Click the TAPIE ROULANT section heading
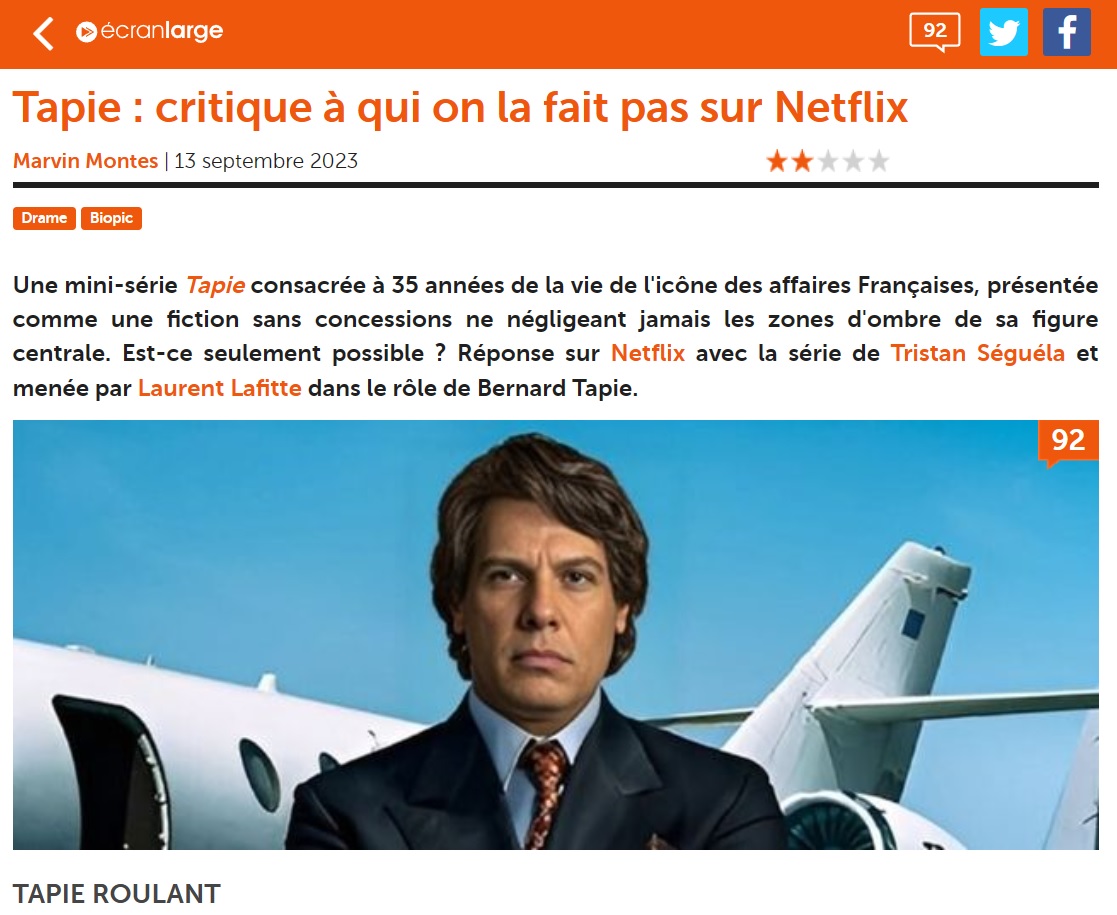 (117, 894)
